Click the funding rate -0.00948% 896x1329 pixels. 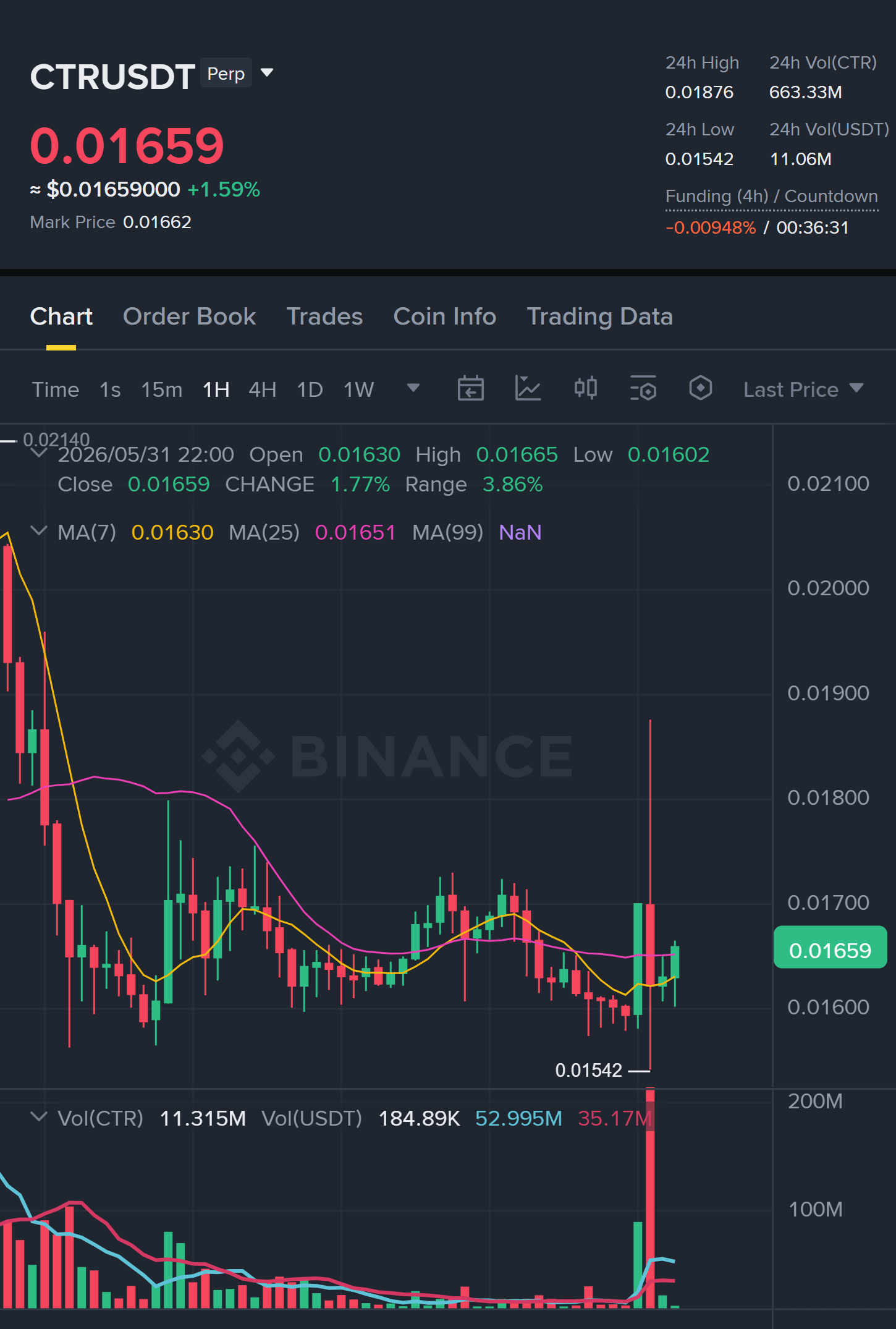click(x=711, y=227)
